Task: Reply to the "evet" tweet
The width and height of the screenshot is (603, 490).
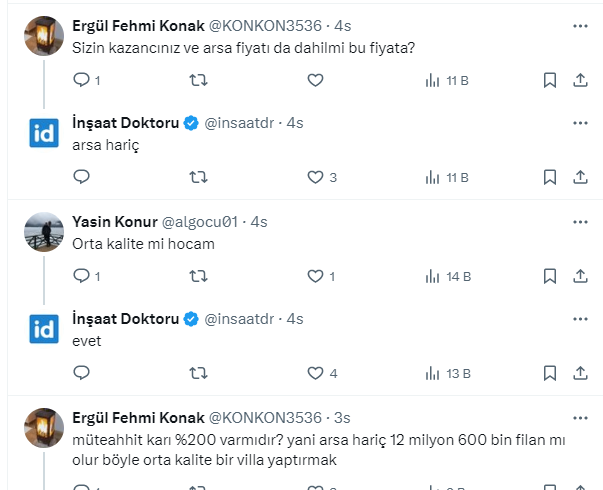Action: click(82, 373)
